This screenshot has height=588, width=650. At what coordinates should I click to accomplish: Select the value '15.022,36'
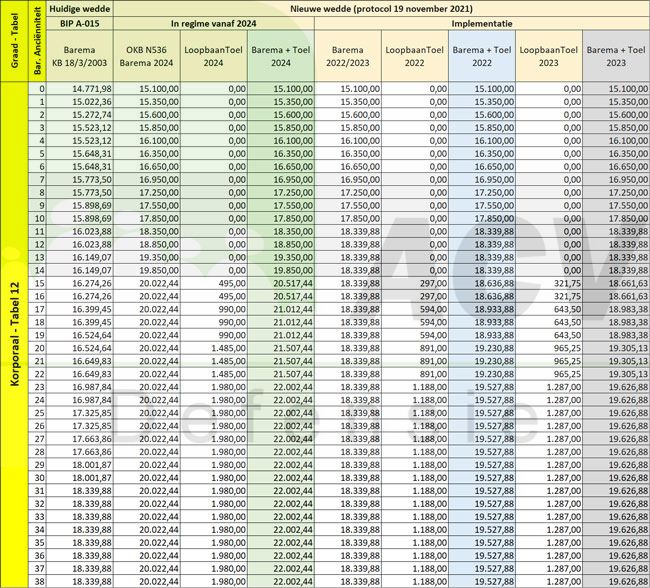click(x=92, y=102)
